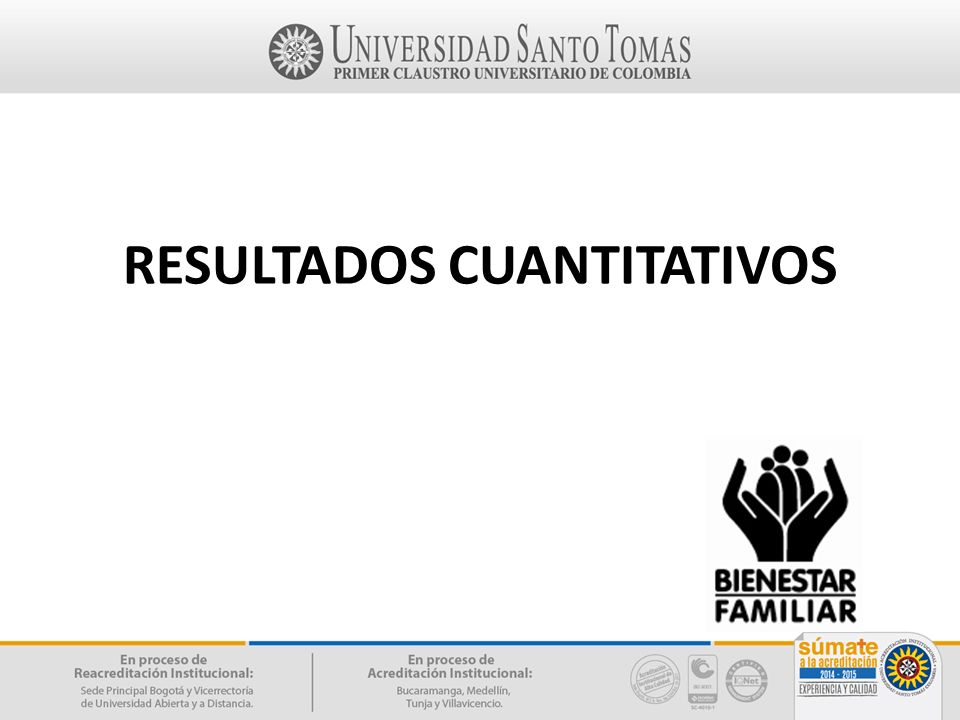Click the Bienestar Familiar hands logo
Viewport: 960px width, 720px height.
785,503
